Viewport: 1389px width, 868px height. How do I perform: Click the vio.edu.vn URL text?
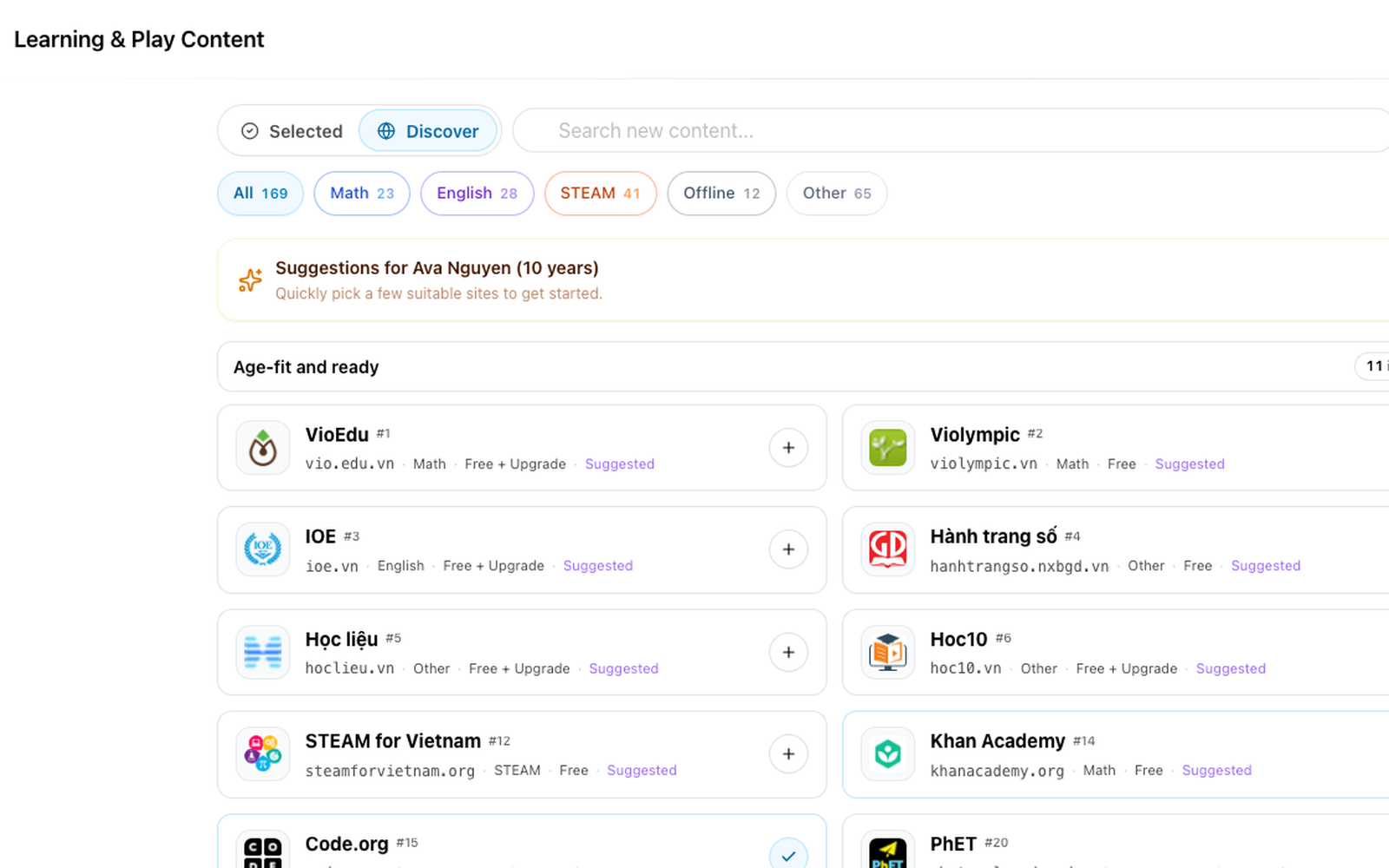coord(349,464)
